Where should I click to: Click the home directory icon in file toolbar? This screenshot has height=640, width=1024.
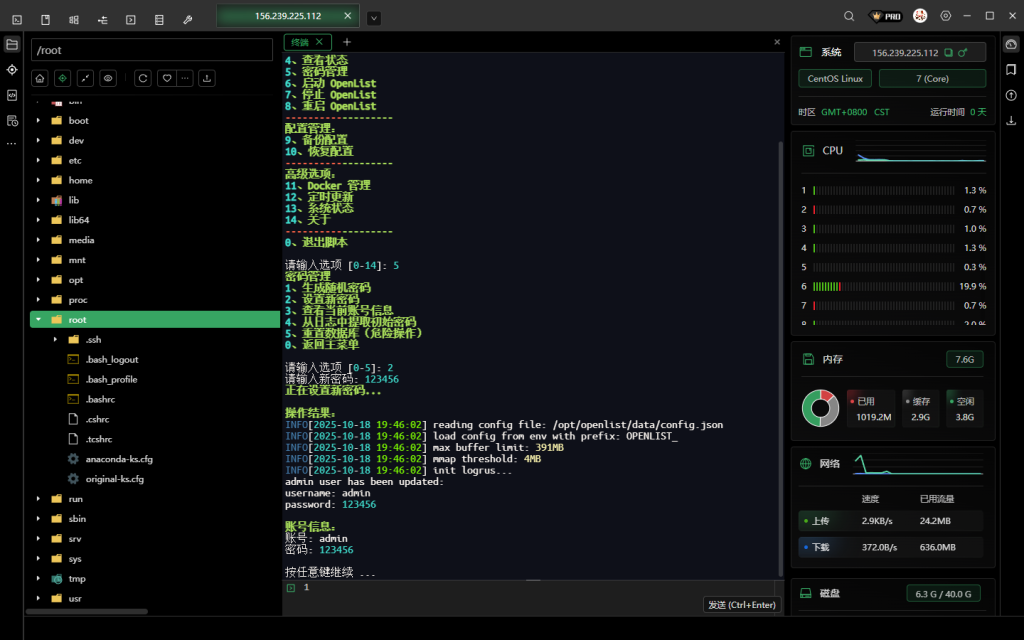point(40,78)
